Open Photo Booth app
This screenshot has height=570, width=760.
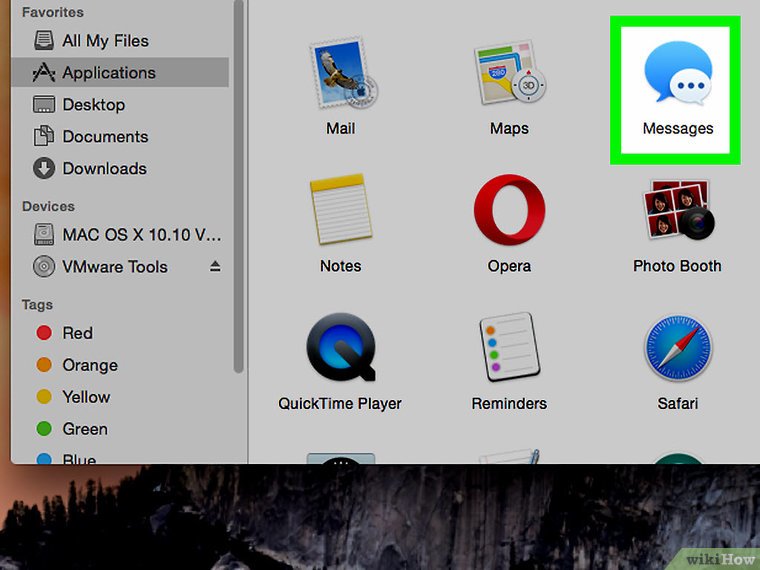click(677, 214)
